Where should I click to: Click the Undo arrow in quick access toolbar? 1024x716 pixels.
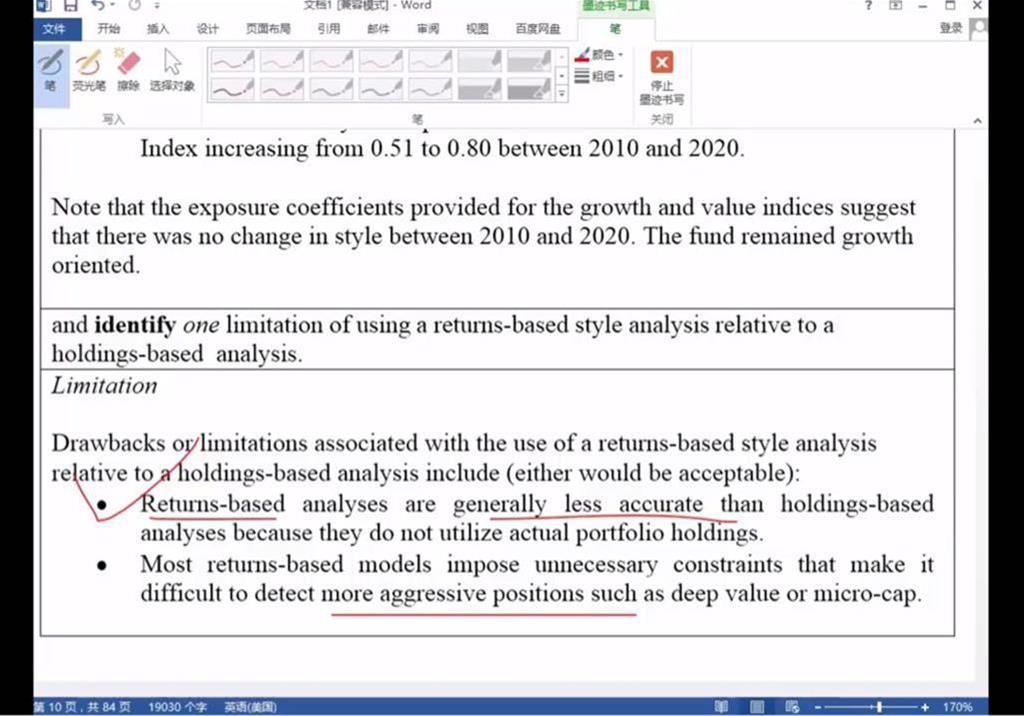pos(97,6)
